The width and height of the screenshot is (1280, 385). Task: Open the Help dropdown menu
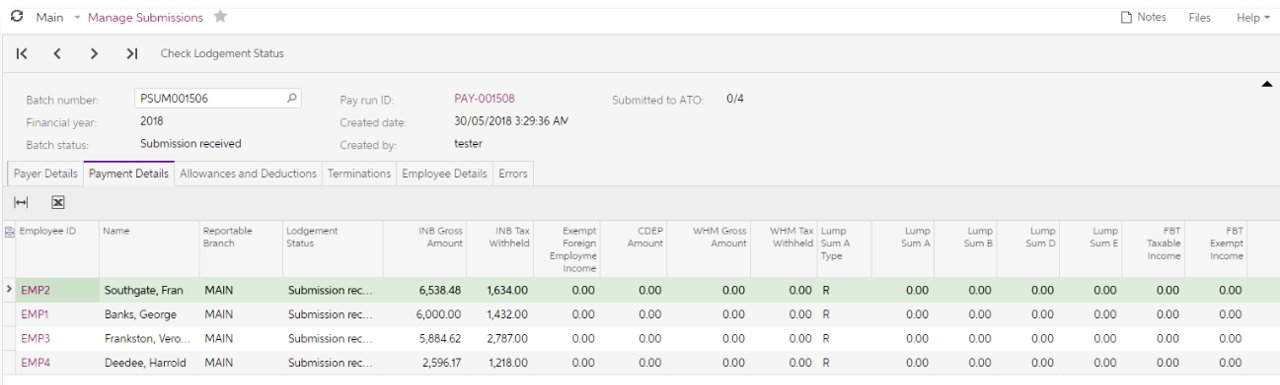1253,18
